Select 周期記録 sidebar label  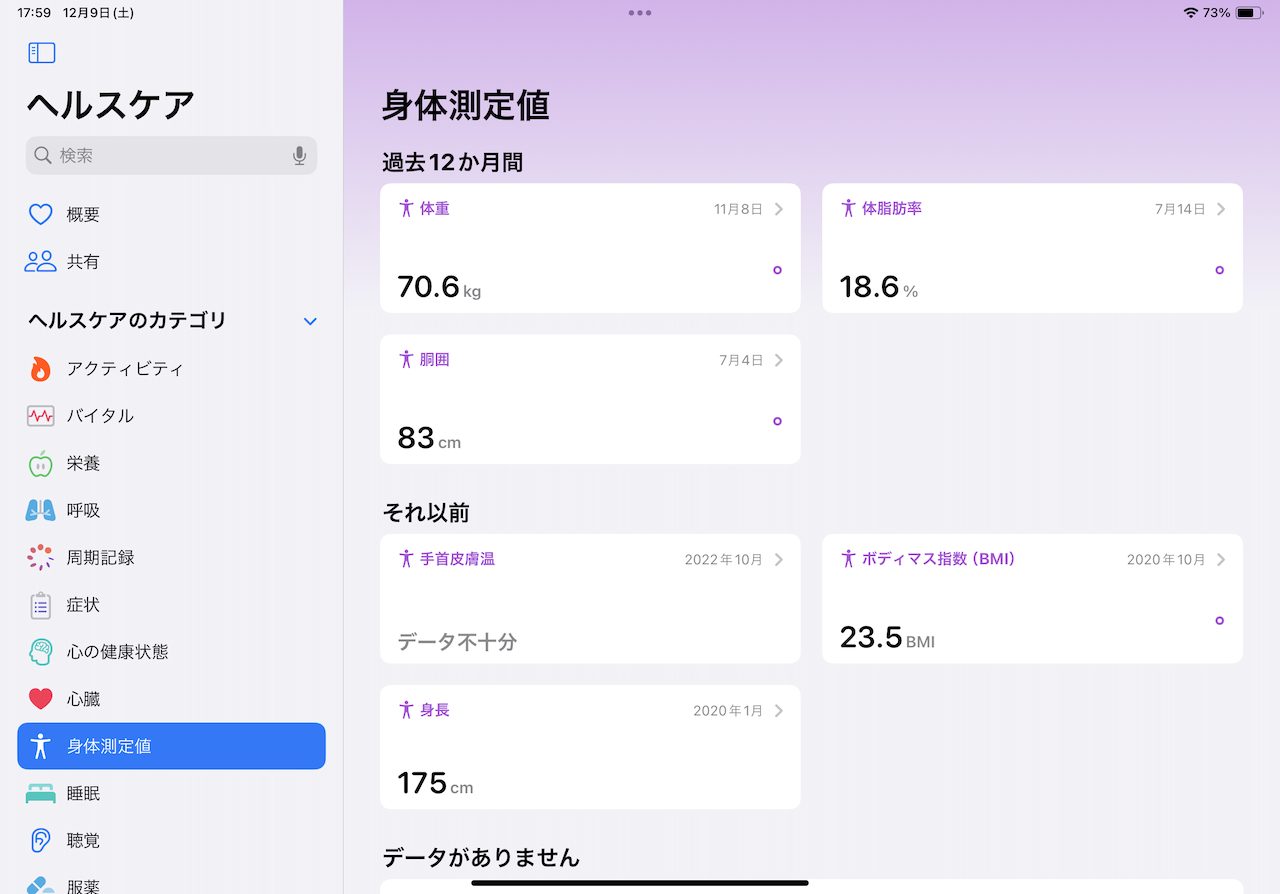pos(100,558)
